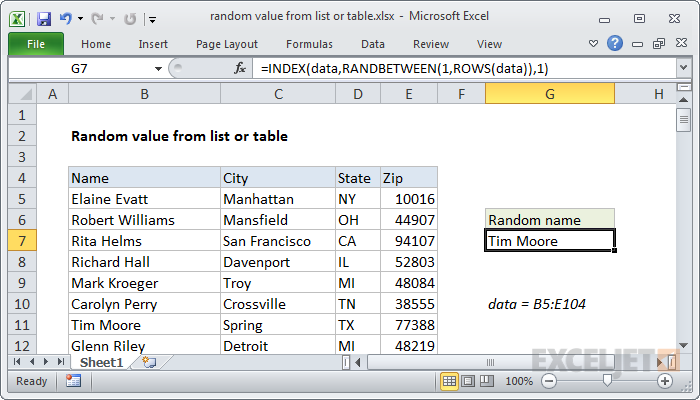Click the Zip column header cell

(409, 178)
